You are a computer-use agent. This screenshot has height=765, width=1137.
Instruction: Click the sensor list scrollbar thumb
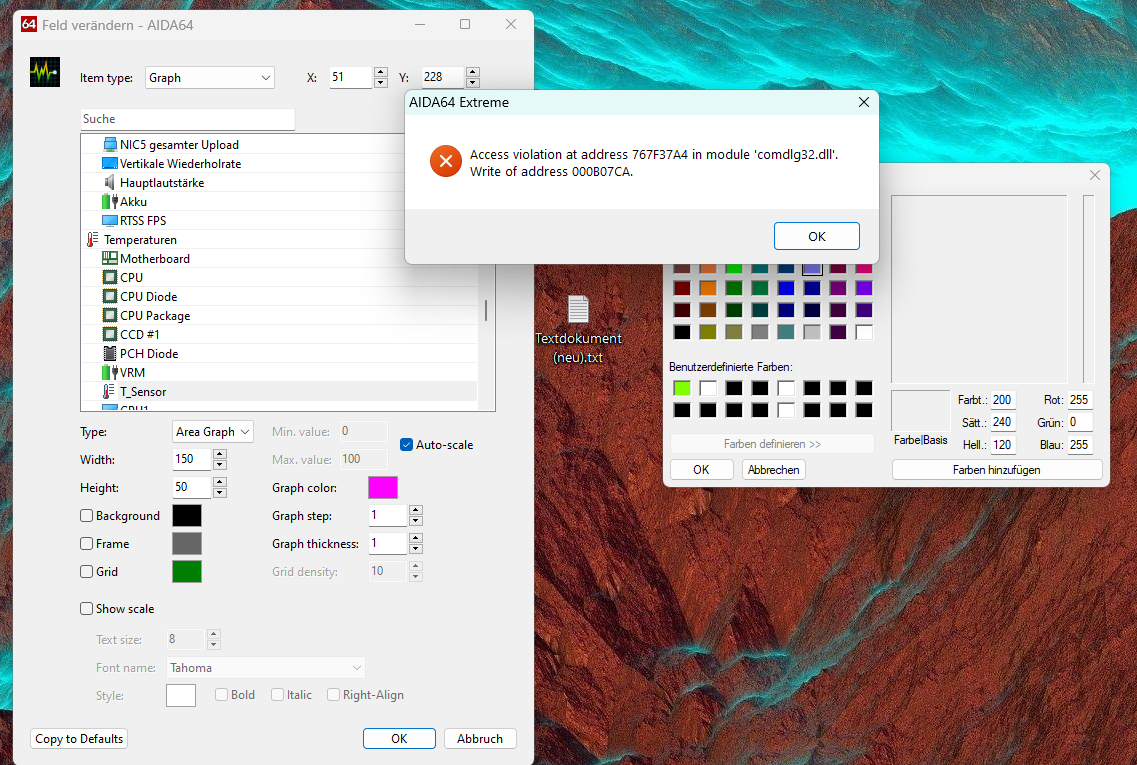pyautogui.click(x=486, y=311)
